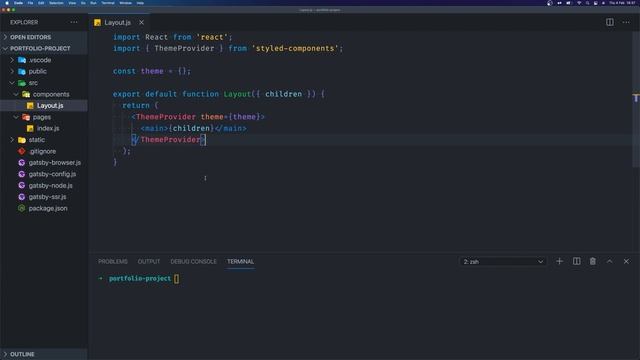Image resolution: width=640 pixels, height=360 pixels.
Task: Click the overview ruler marker in scrollbar
Action: pyautogui.click(x=636, y=98)
